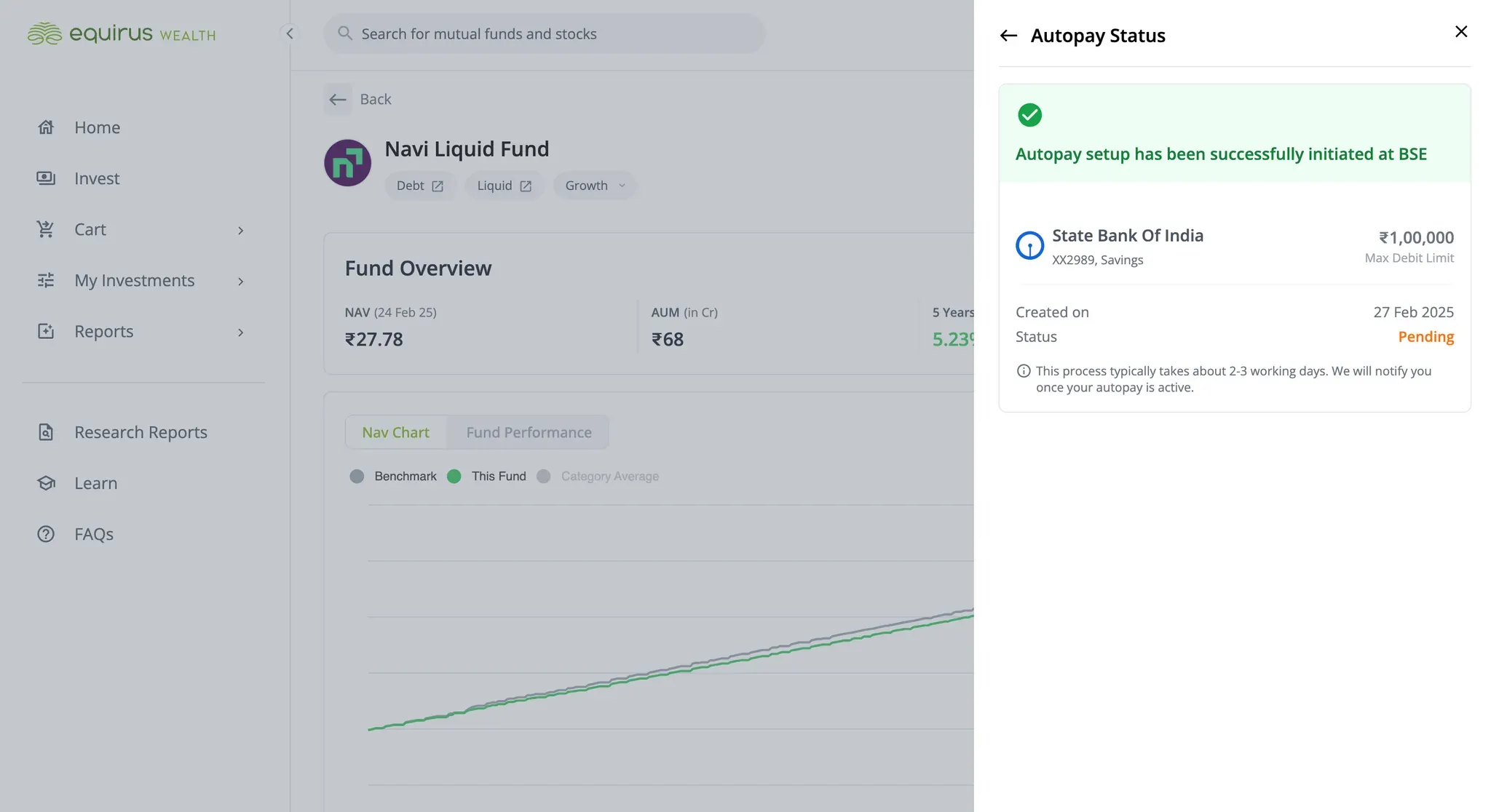Click the Cart shopping cart icon

(x=46, y=229)
